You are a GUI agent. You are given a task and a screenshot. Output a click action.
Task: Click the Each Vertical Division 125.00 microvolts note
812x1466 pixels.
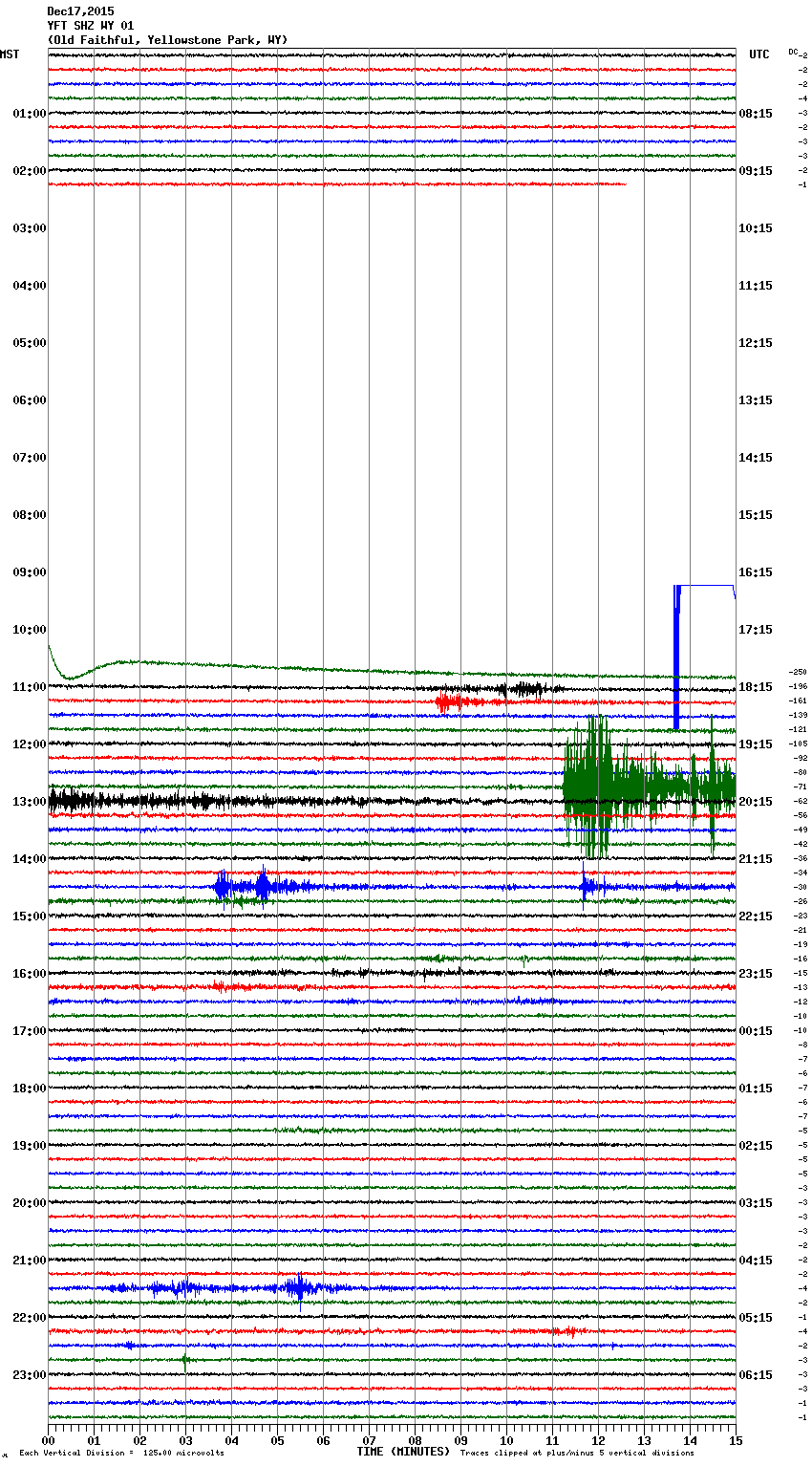pyautogui.click(x=121, y=1454)
